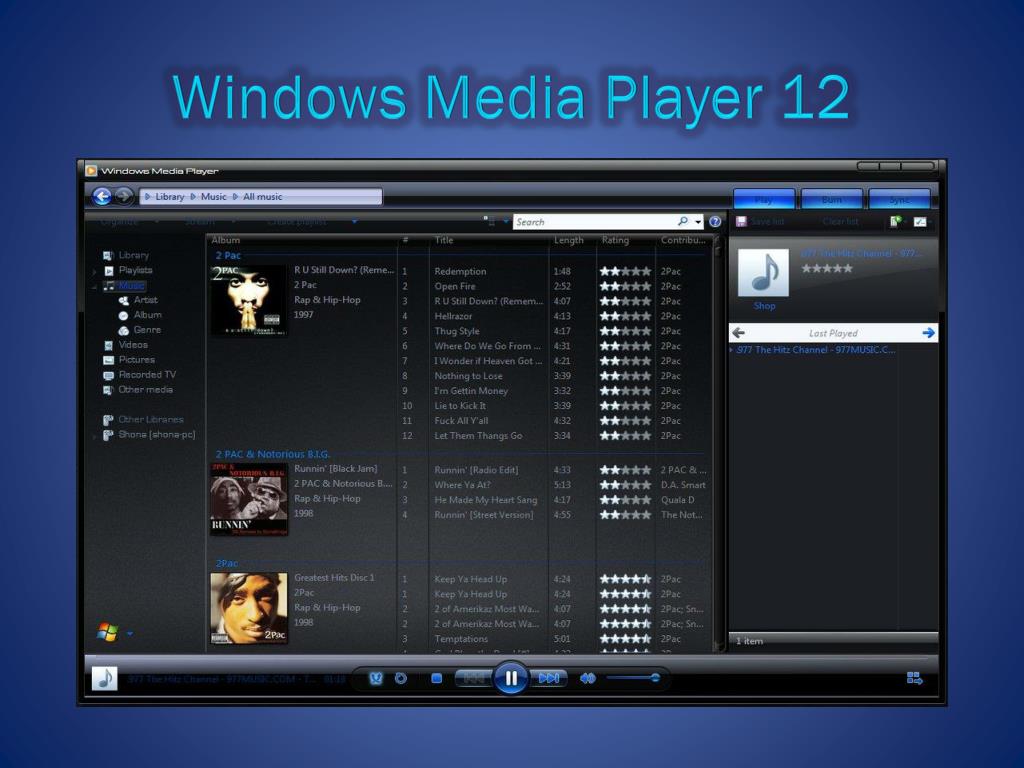
Task: Adjust the volume slider
Action: click(633, 678)
